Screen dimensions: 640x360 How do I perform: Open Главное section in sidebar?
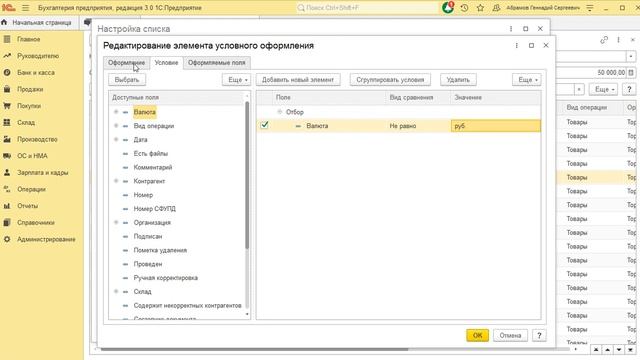[x=29, y=39]
